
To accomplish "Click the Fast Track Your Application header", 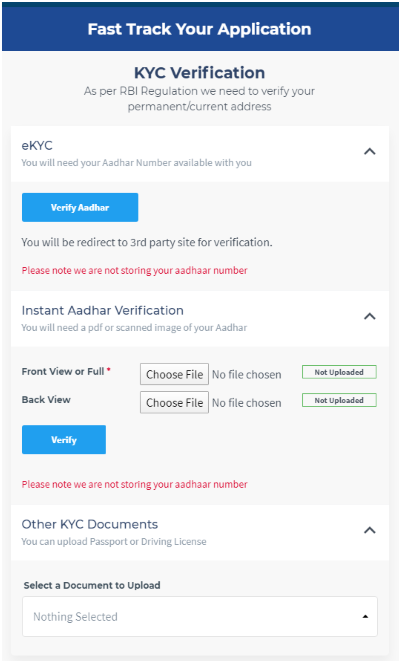I will click(x=200, y=29).
